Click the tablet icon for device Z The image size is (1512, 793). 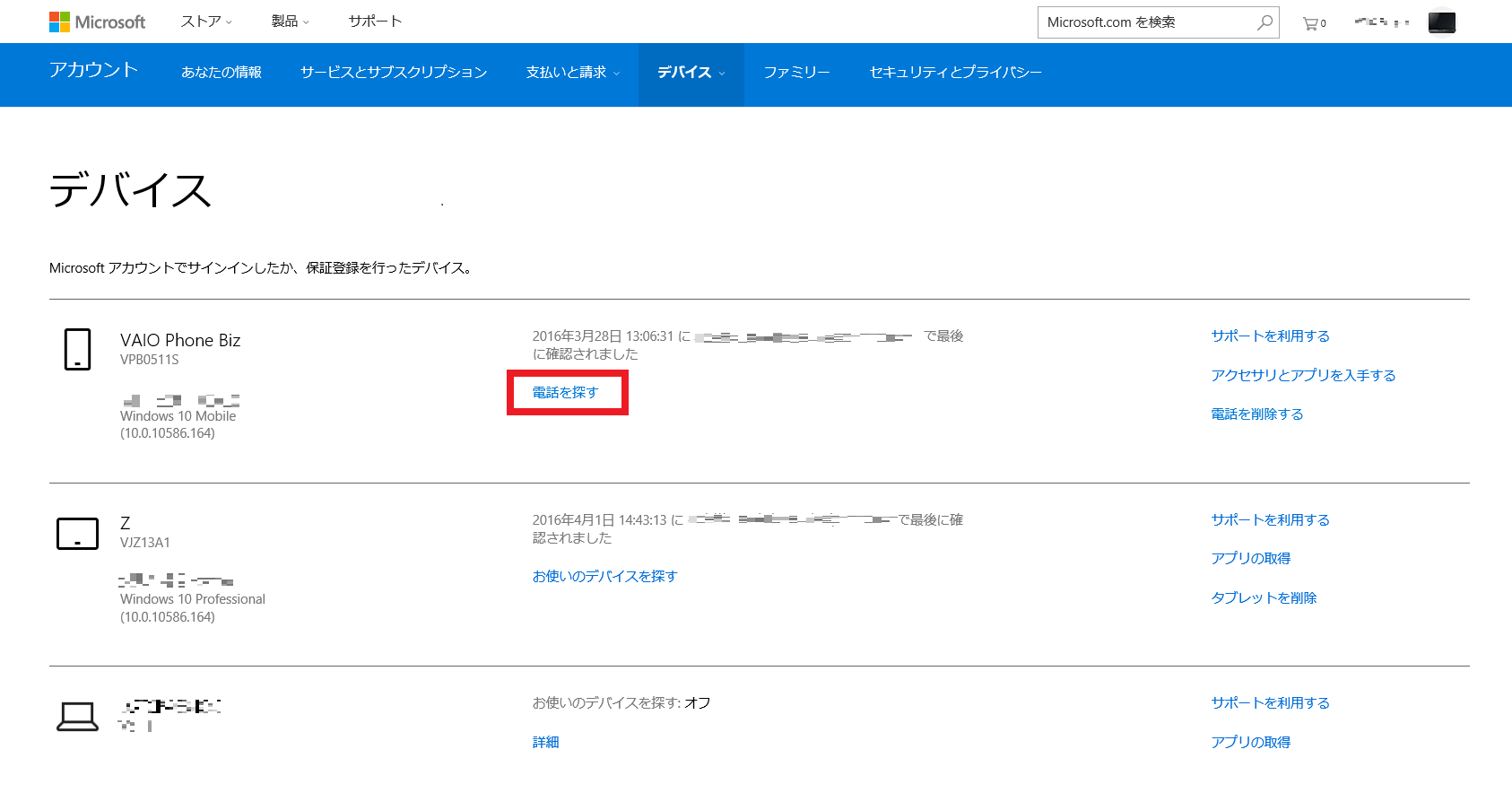coord(77,534)
